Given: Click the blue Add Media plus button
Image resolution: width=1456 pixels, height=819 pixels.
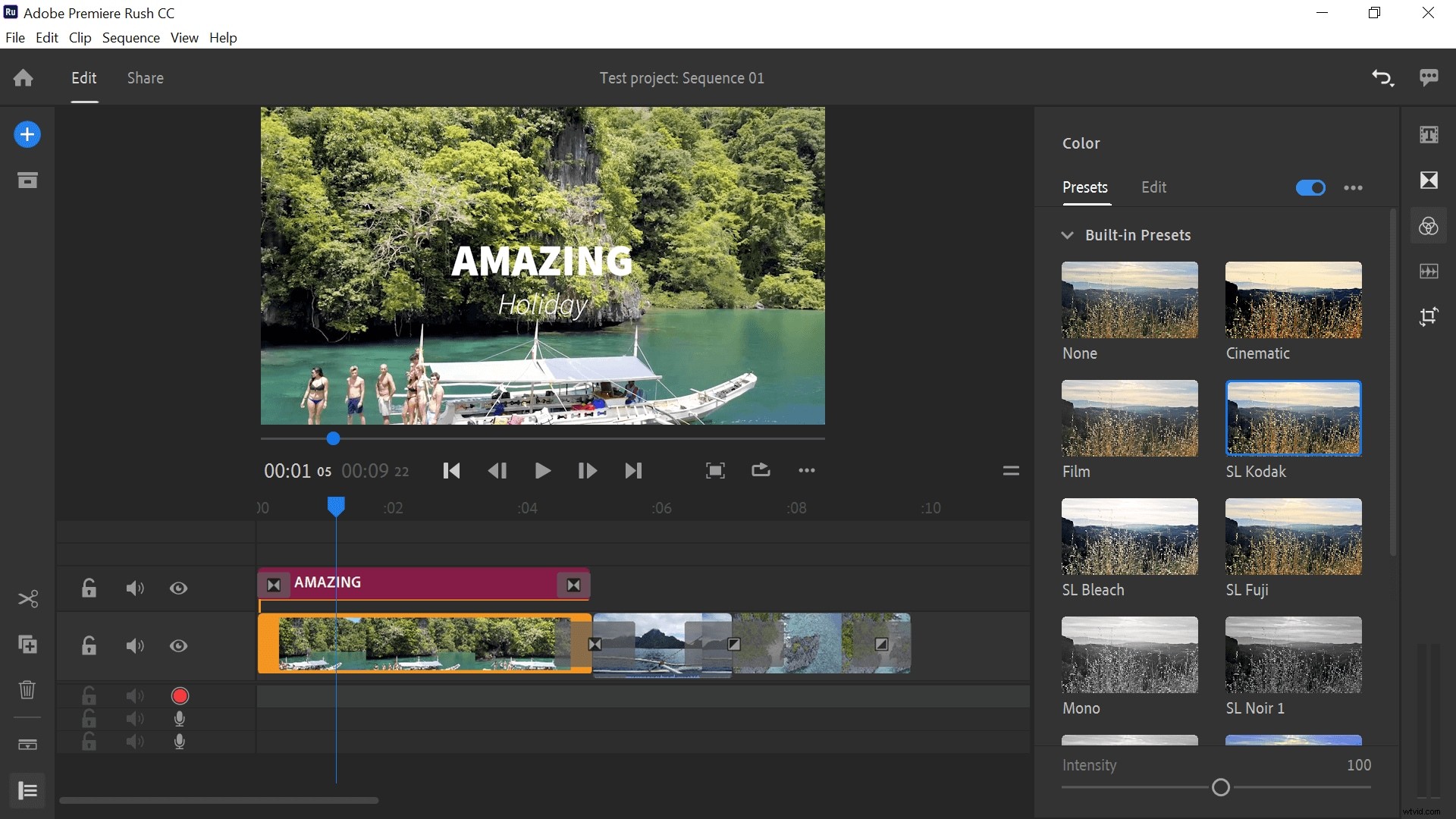Looking at the screenshot, I should pos(27,134).
